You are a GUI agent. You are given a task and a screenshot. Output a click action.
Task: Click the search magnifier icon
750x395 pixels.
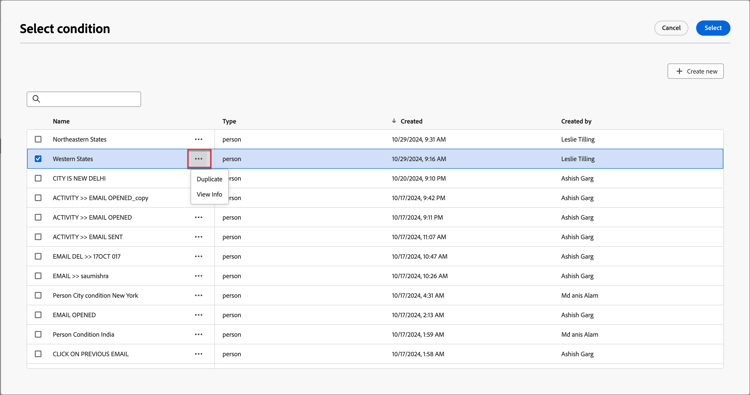pos(36,99)
